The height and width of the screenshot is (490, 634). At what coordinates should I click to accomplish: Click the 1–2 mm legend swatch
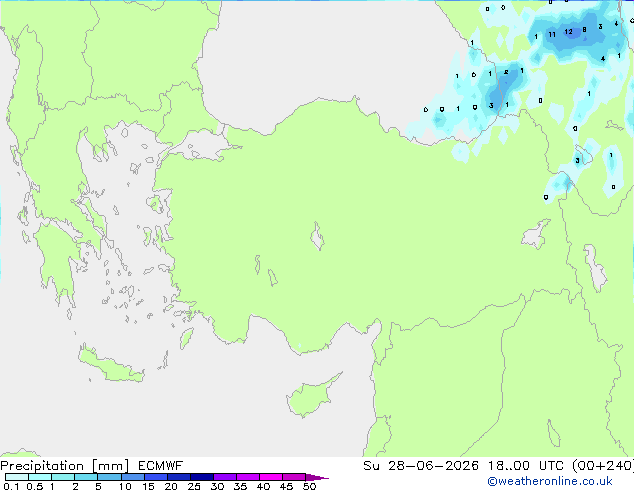pos(63,477)
